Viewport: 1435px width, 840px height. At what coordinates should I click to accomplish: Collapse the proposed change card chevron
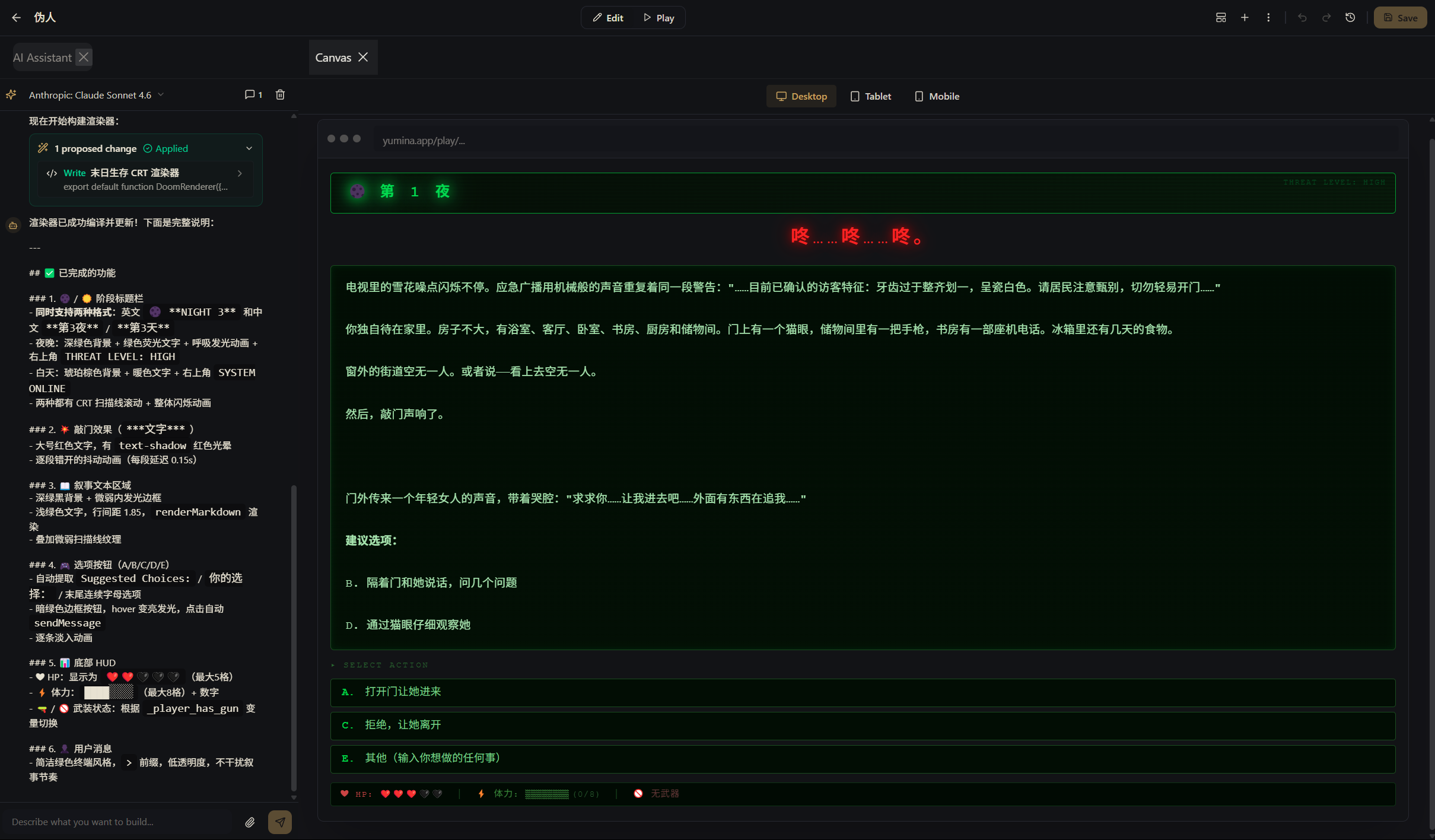pyautogui.click(x=249, y=148)
